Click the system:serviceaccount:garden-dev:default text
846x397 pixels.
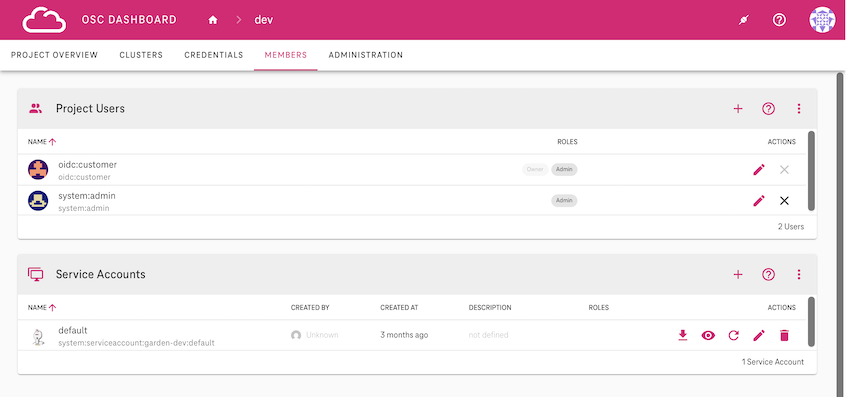137,343
